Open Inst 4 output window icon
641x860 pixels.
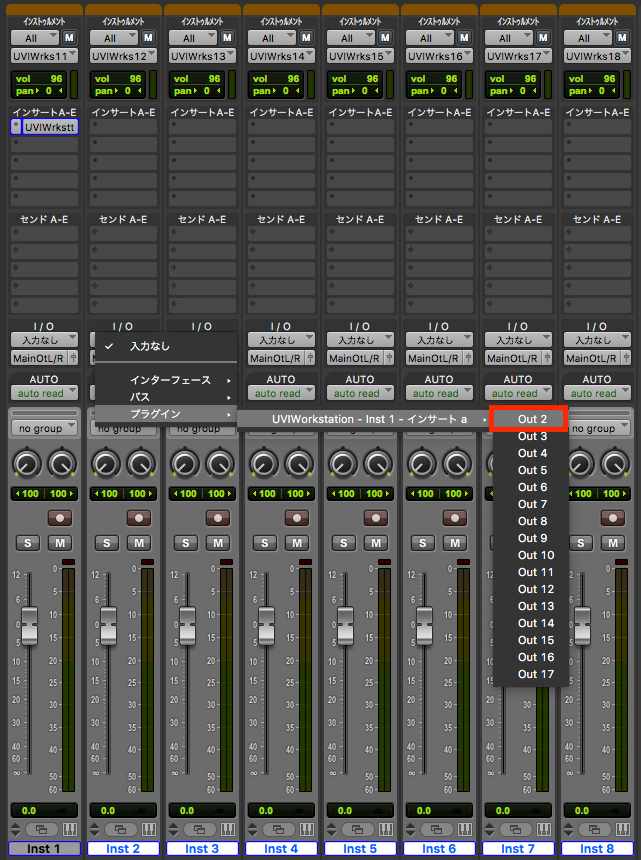click(278, 829)
